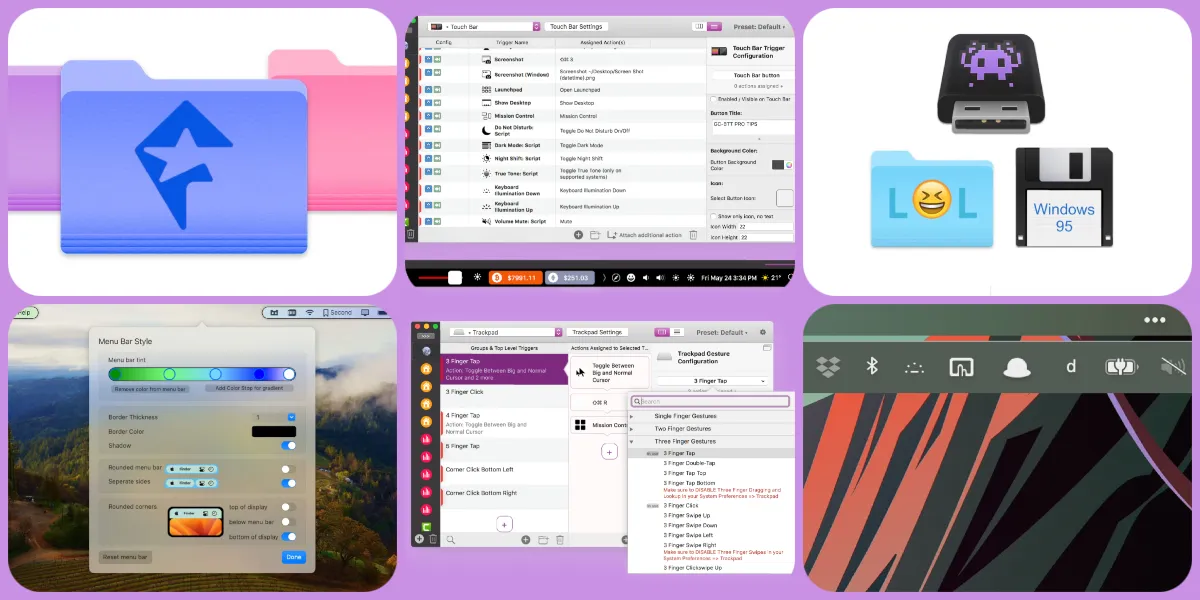The image size is (1200, 600).
Task: Click the Done button in Menu Bar Style
Action: pyautogui.click(x=293, y=558)
